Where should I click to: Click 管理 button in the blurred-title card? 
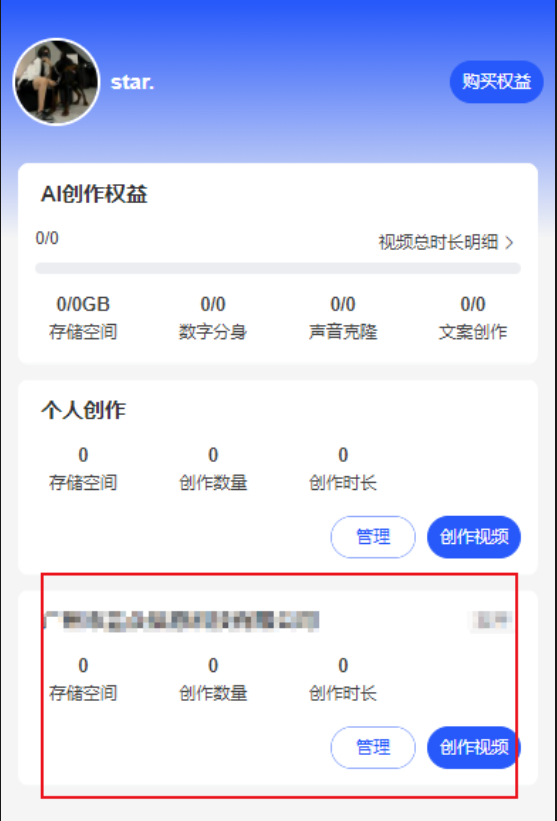(373, 747)
